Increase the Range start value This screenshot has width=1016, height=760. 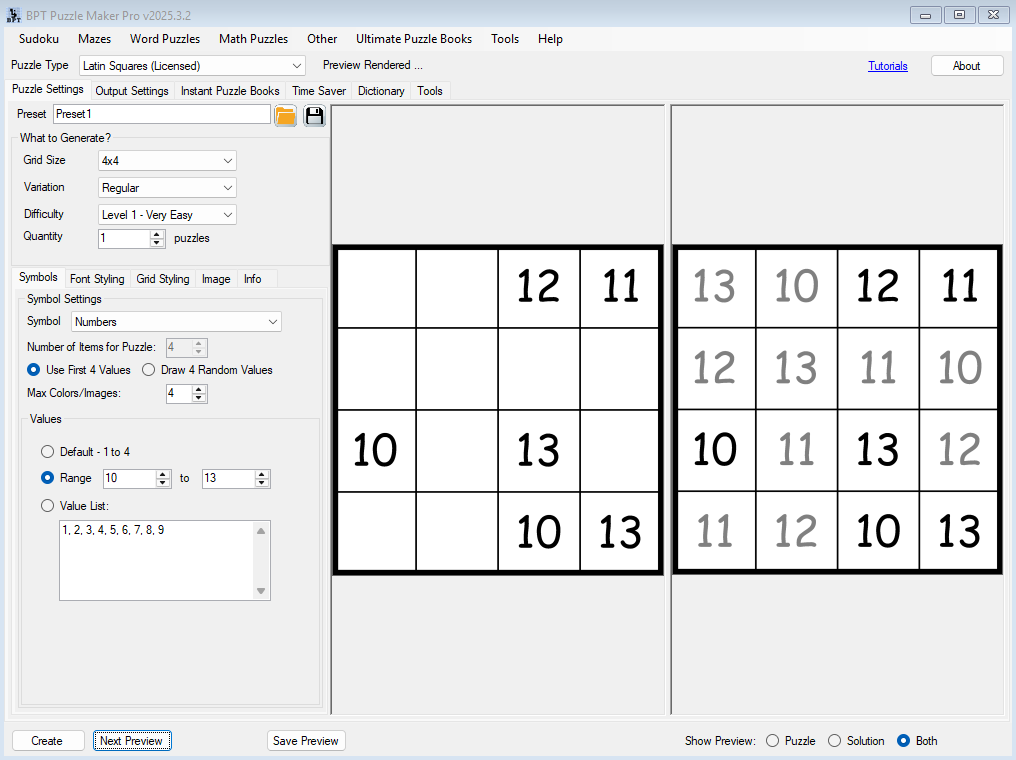click(x=163, y=474)
